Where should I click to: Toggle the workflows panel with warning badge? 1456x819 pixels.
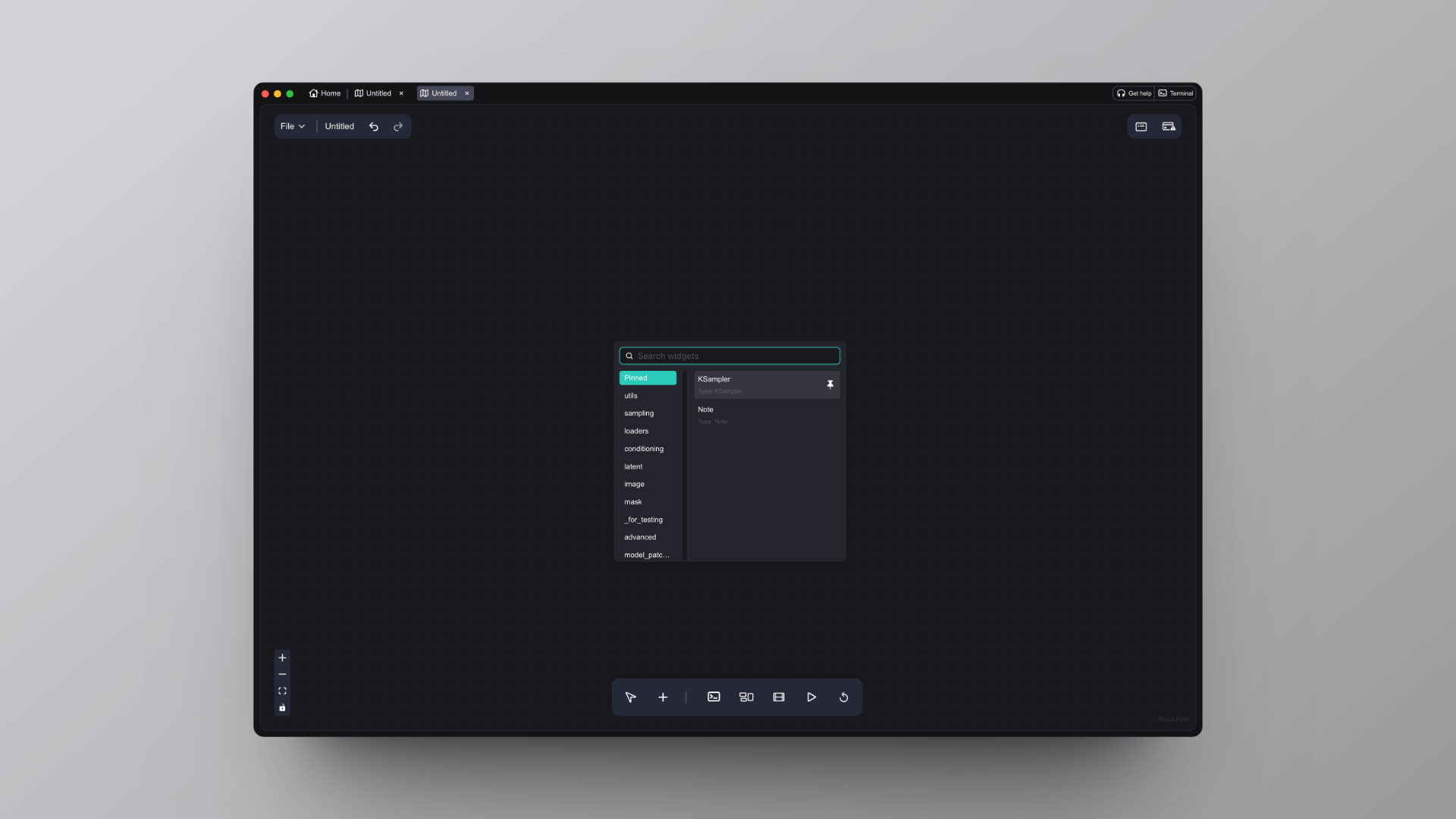point(1168,127)
